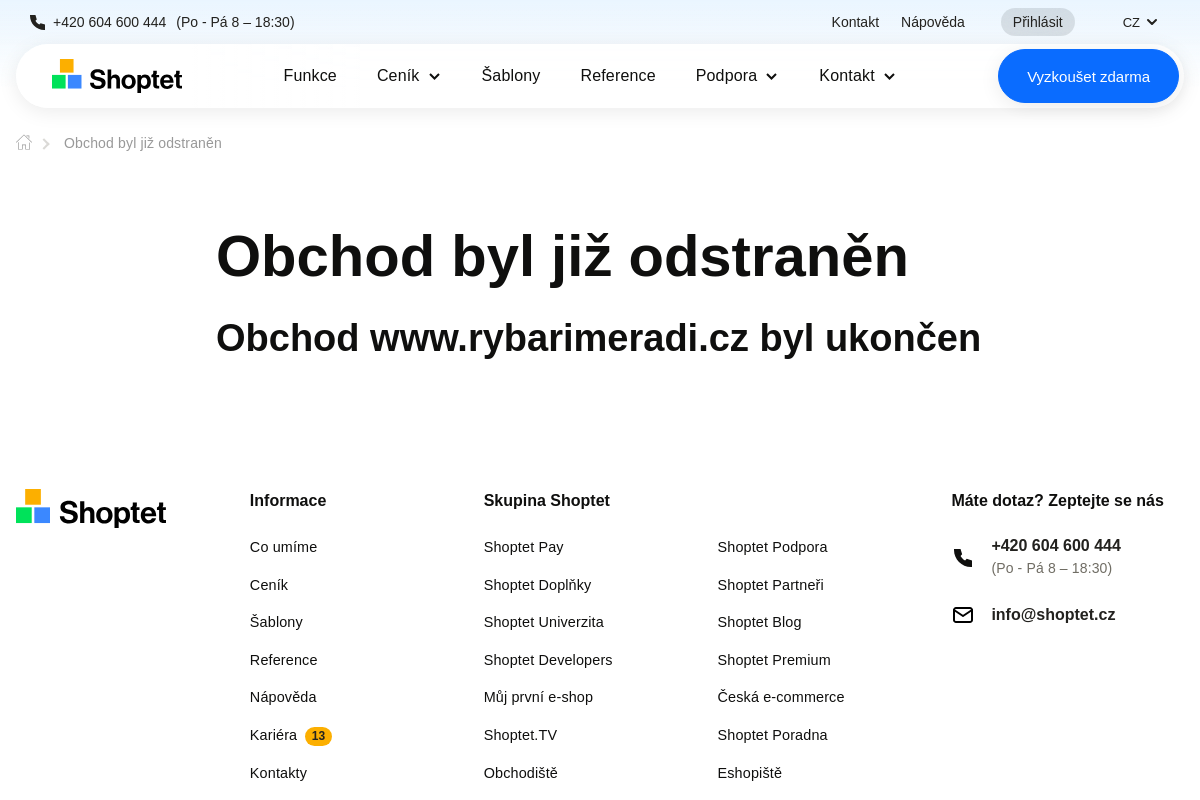The height and width of the screenshot is (800, 1200).
Task: Click the phone handset icon in the footer
Action: 962,558
